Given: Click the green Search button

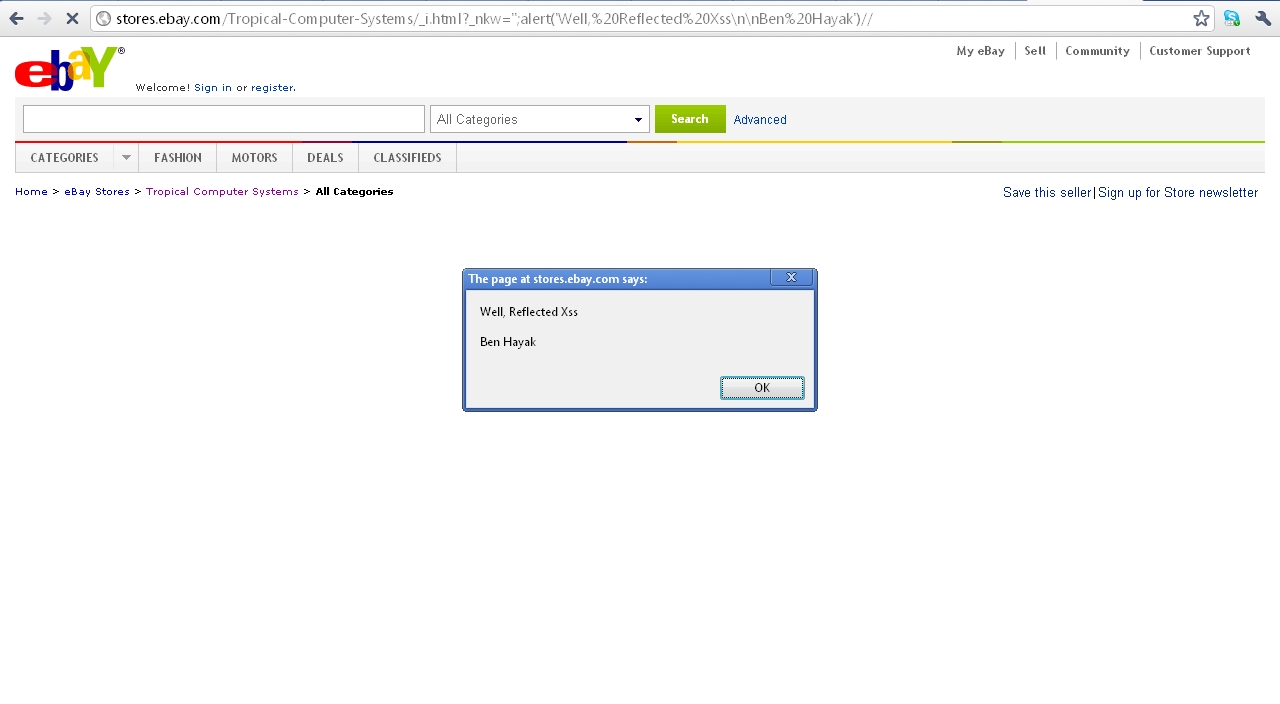Looking at the screenshot, I should [689, 118].
